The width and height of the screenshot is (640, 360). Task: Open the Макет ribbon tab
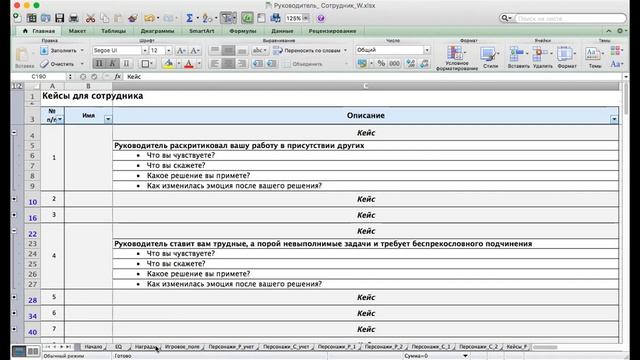(77, 31)
